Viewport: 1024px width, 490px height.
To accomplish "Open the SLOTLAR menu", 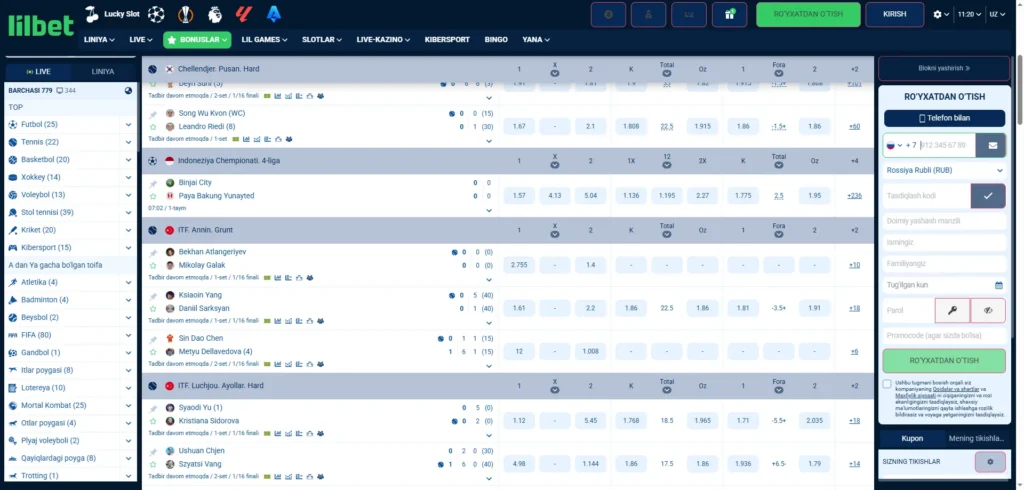I will tap(322, 40).
